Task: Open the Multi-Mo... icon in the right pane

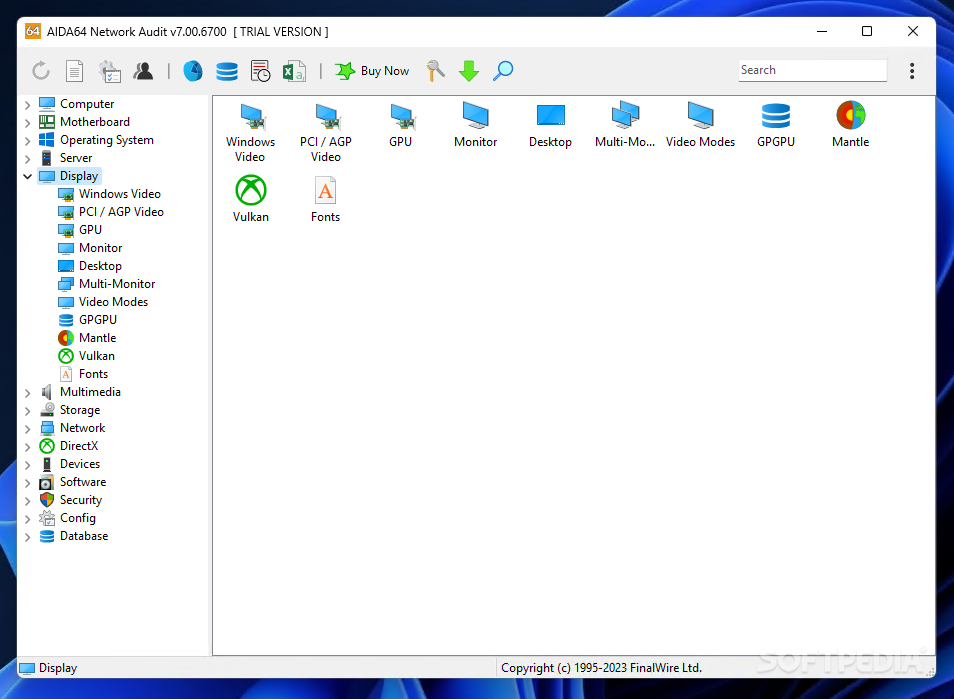Action: (x=625, y=125)
